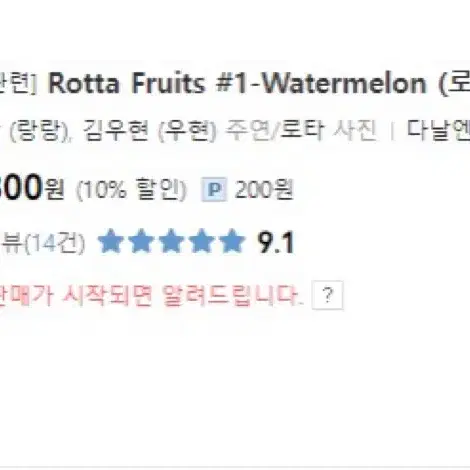Click the blue P points icon
Viewport: 470px width, 470px height.
(214, 190)
